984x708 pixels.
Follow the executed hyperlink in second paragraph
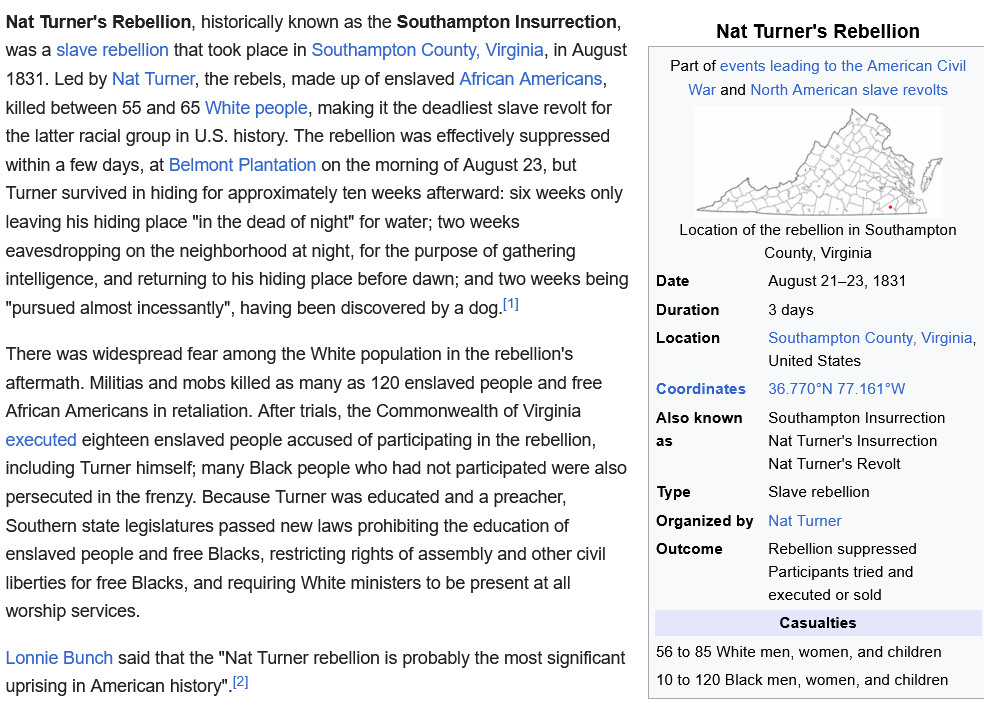click(x=40, y=439)
